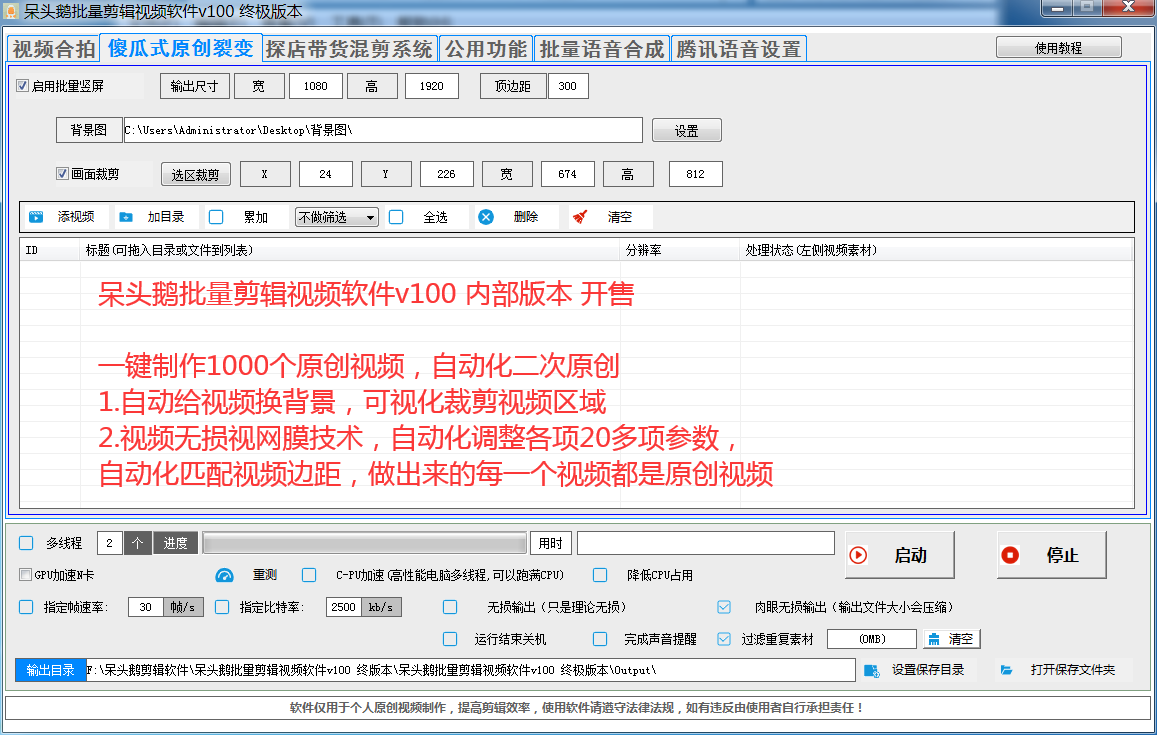Click 删除 label in toolbar

(526, 217)
